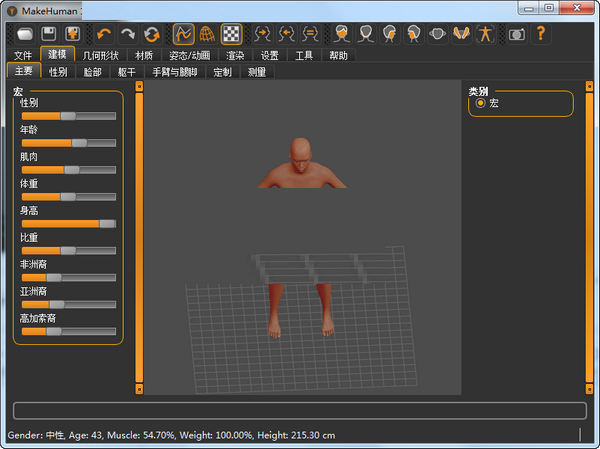The width and height of the screenshot is (600, 449).
Task: Click the Reset refresh arrows icon
Action: click(151, 34)
